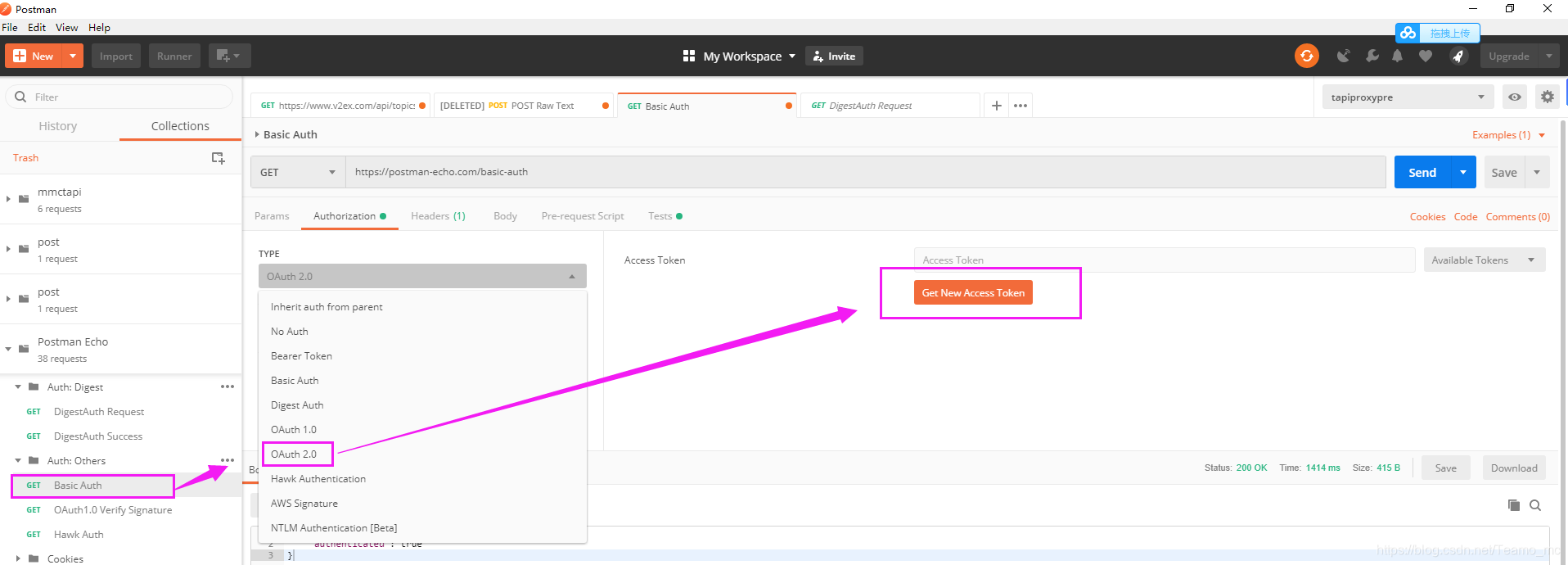Click the Runner button
Image resolution: width=1568 pixels, height=565 pixels.
click(174, 56)
